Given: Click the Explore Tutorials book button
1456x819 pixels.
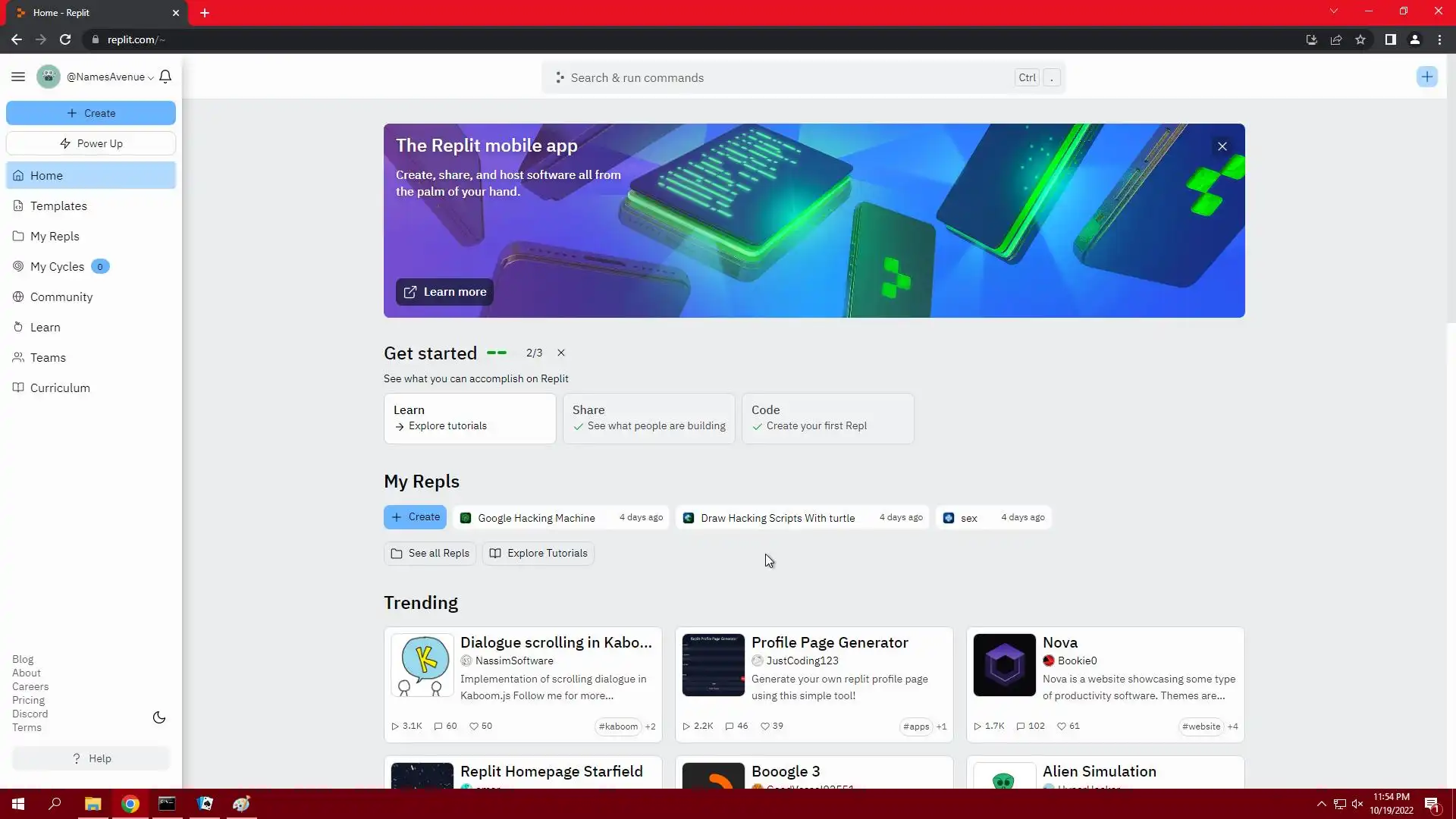Looking at the screenshot, I should [x=538, y=553].
